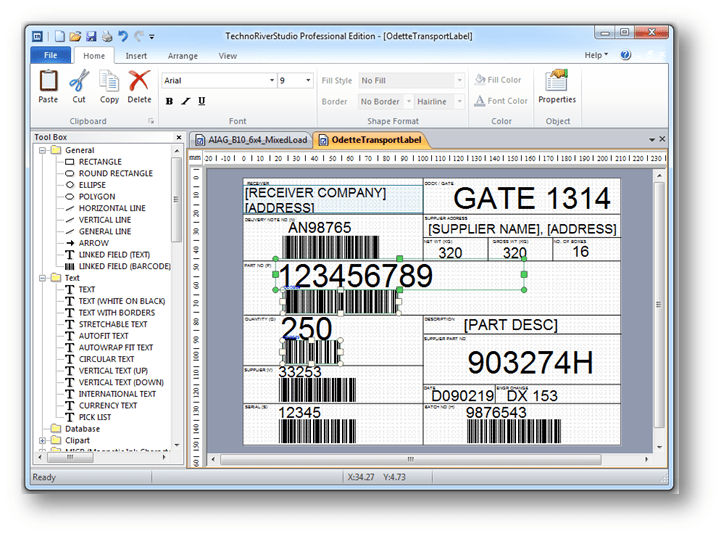
Task: Toggle italic formatting
Action: [x=185, y=101]
